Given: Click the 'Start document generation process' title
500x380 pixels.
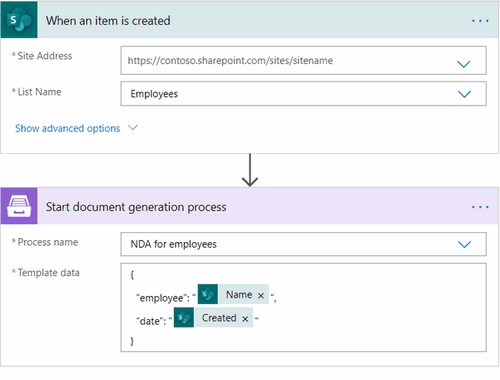Looking at the screenshot, I should [x=136, y=207].
